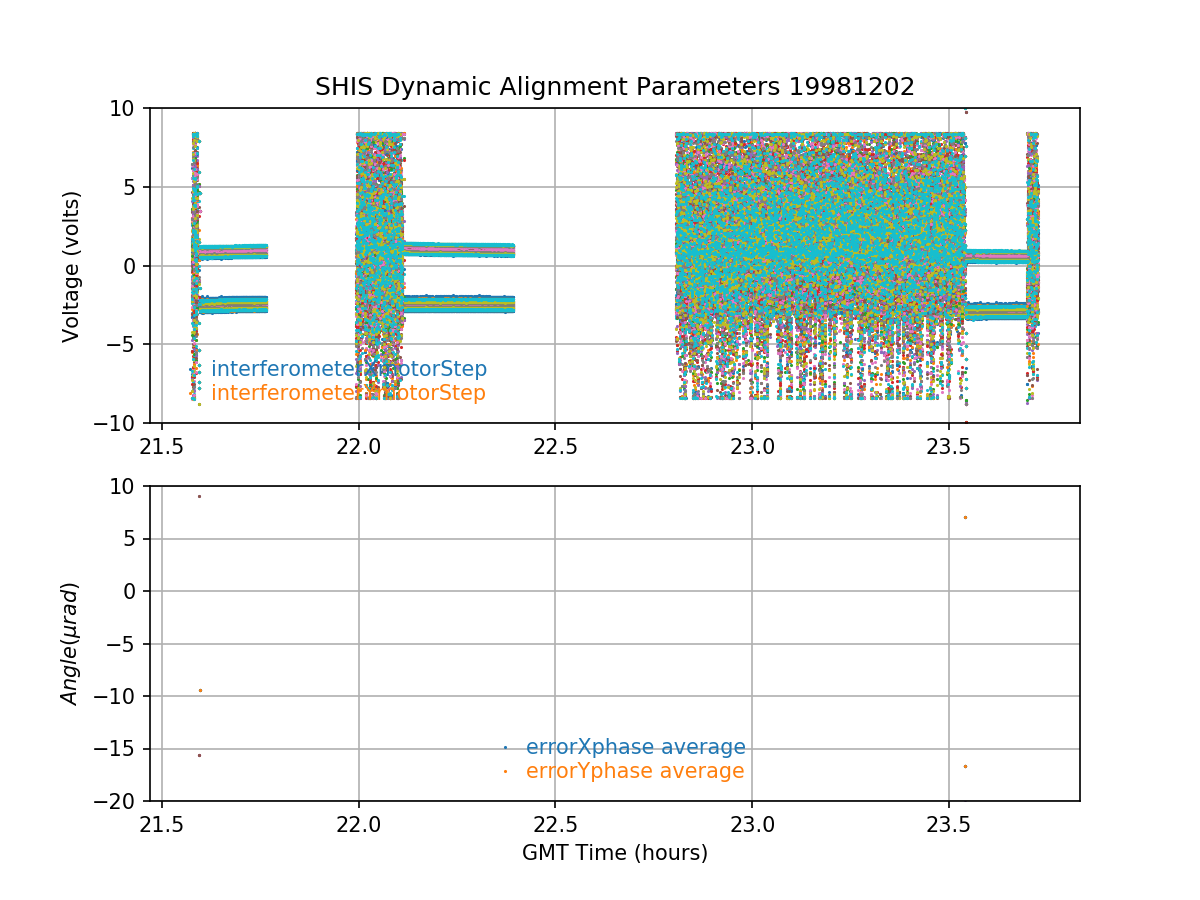
Task: Click the errorYphase average legend label
Action: (x=635, y=771)
